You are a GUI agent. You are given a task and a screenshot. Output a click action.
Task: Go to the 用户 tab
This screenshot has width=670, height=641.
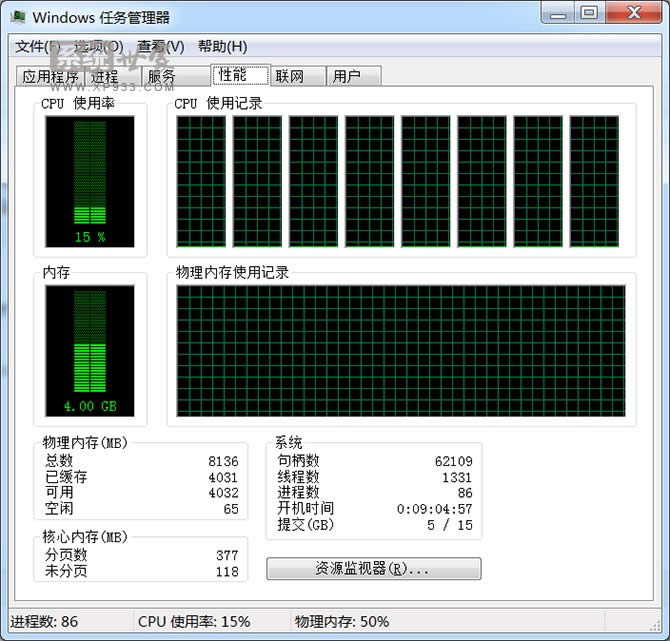point(354,77)
